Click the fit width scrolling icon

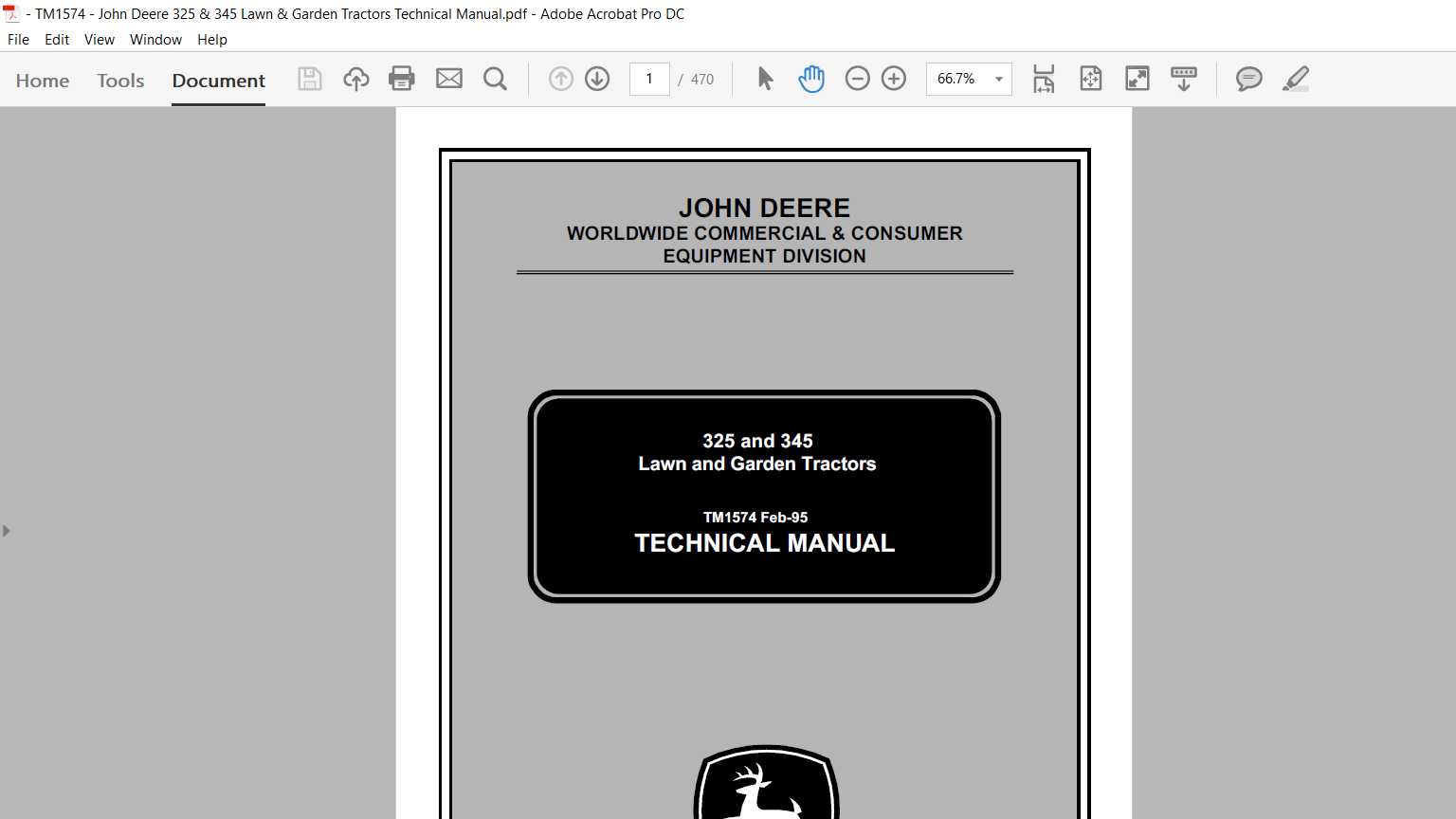(x=1044, y=79)
